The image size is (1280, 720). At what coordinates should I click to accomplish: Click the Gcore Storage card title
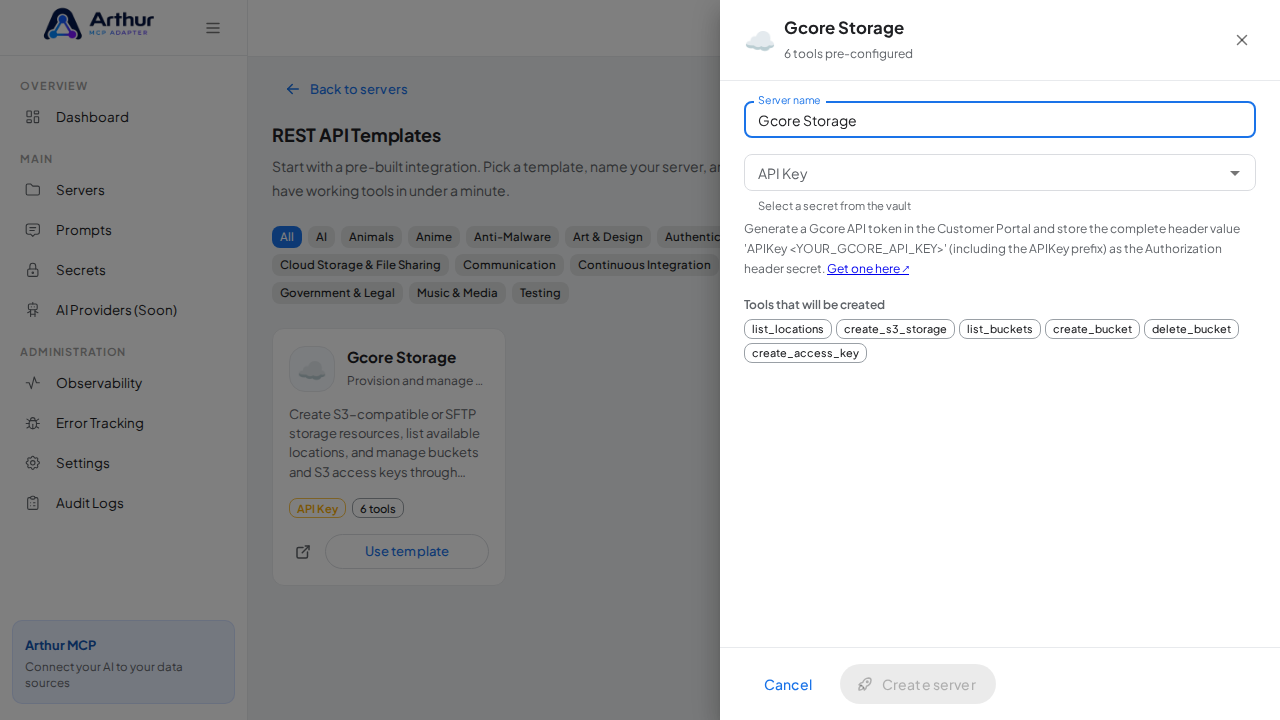pyautogui.click(x=401, y=357)
